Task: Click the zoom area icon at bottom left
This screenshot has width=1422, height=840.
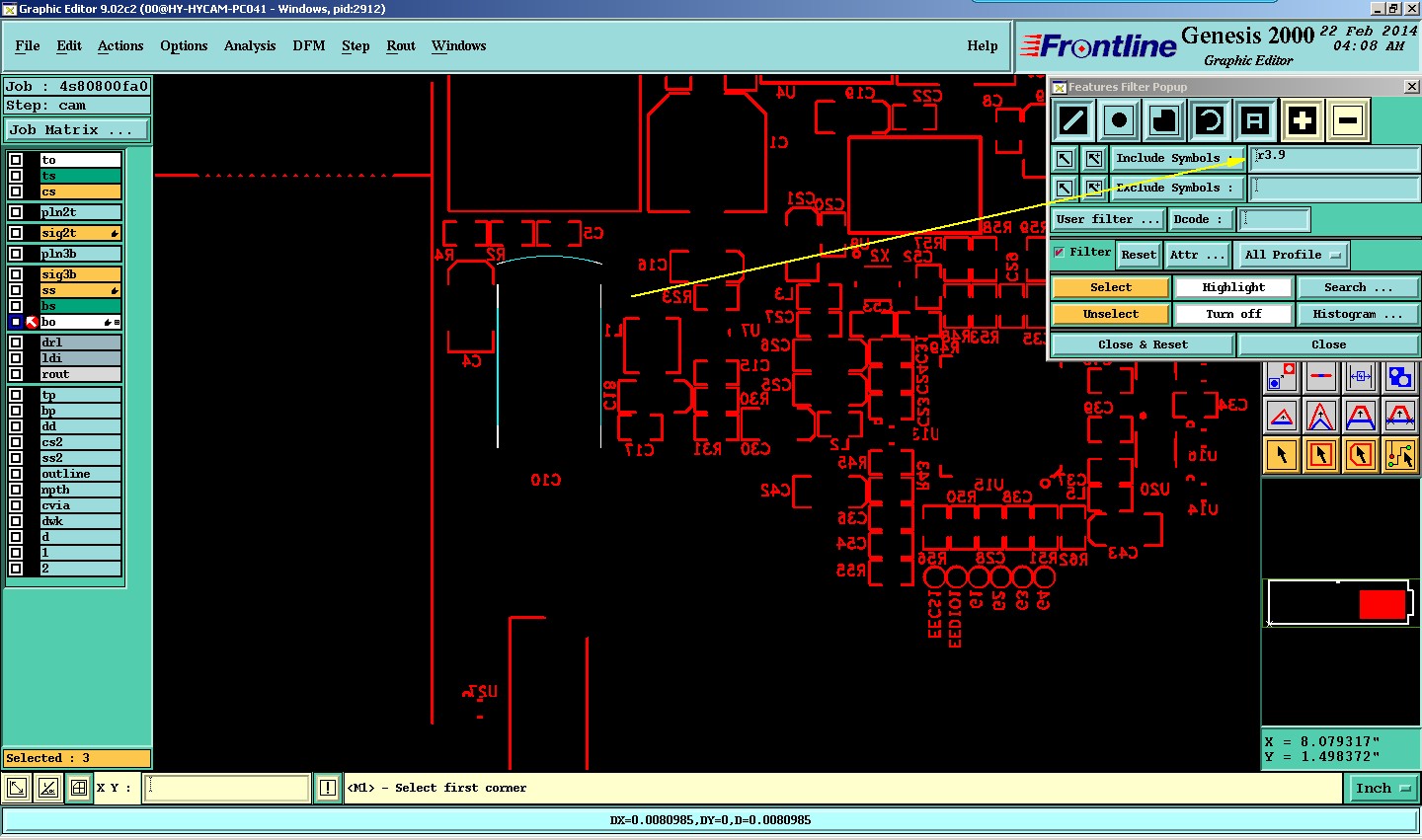Action: 17,788
